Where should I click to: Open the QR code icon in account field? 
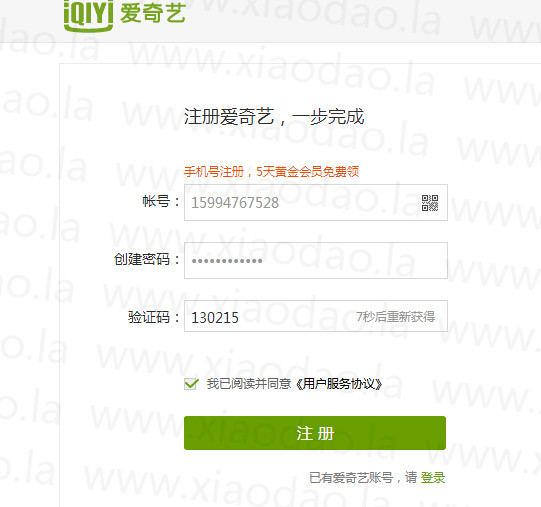(430, 203)
